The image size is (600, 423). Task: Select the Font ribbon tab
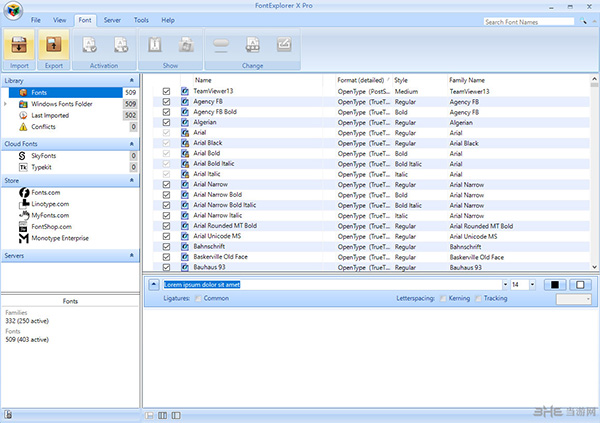coord(85,20)
